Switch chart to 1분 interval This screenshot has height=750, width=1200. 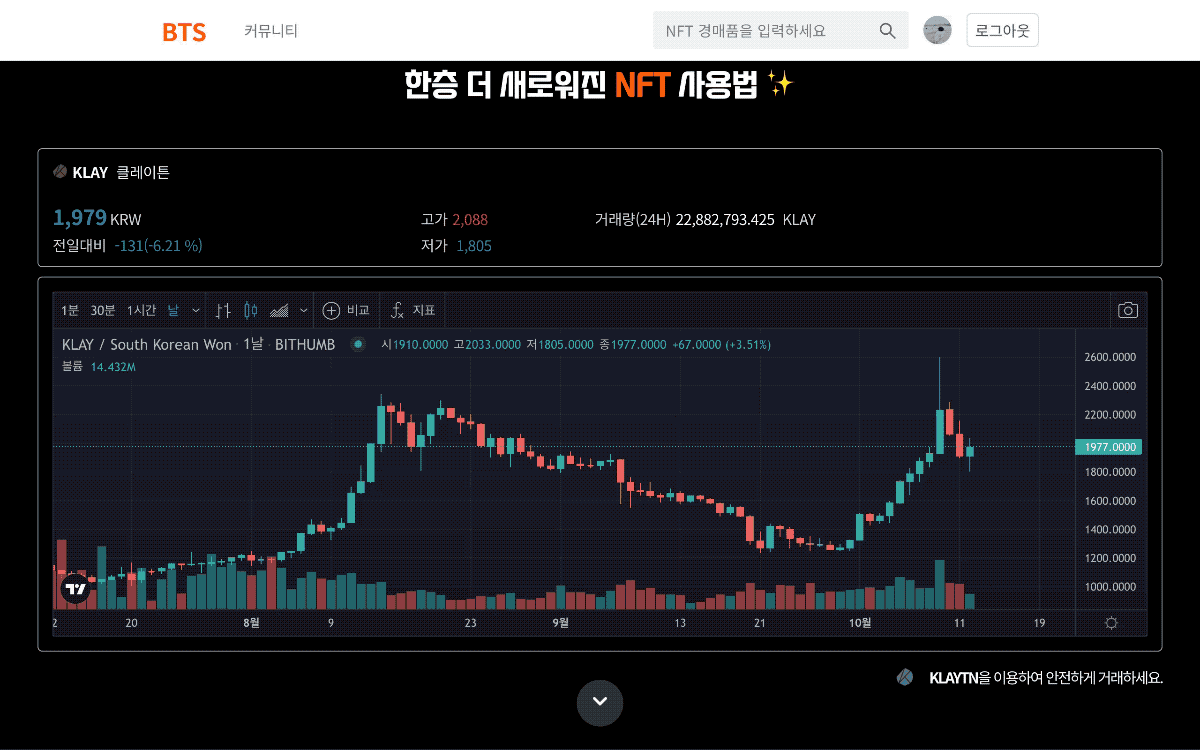[70, 310]
